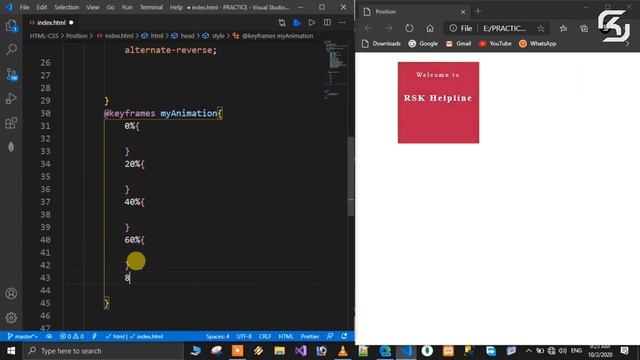Open the Explorer view in VS Code sidebar
This screenshot has width=640, height=360.
pyautogui.click(x=11, y=26)
